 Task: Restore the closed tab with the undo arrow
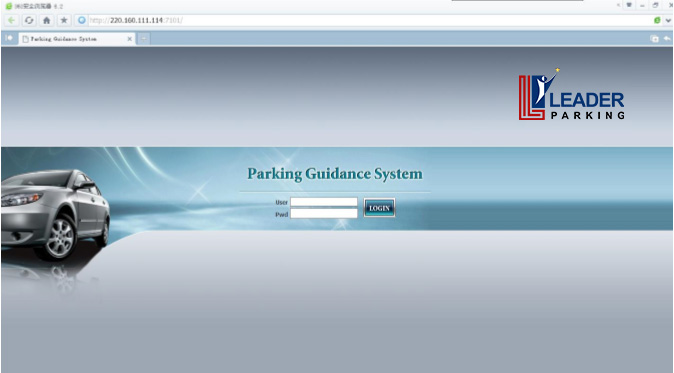(x=667, y=39)
